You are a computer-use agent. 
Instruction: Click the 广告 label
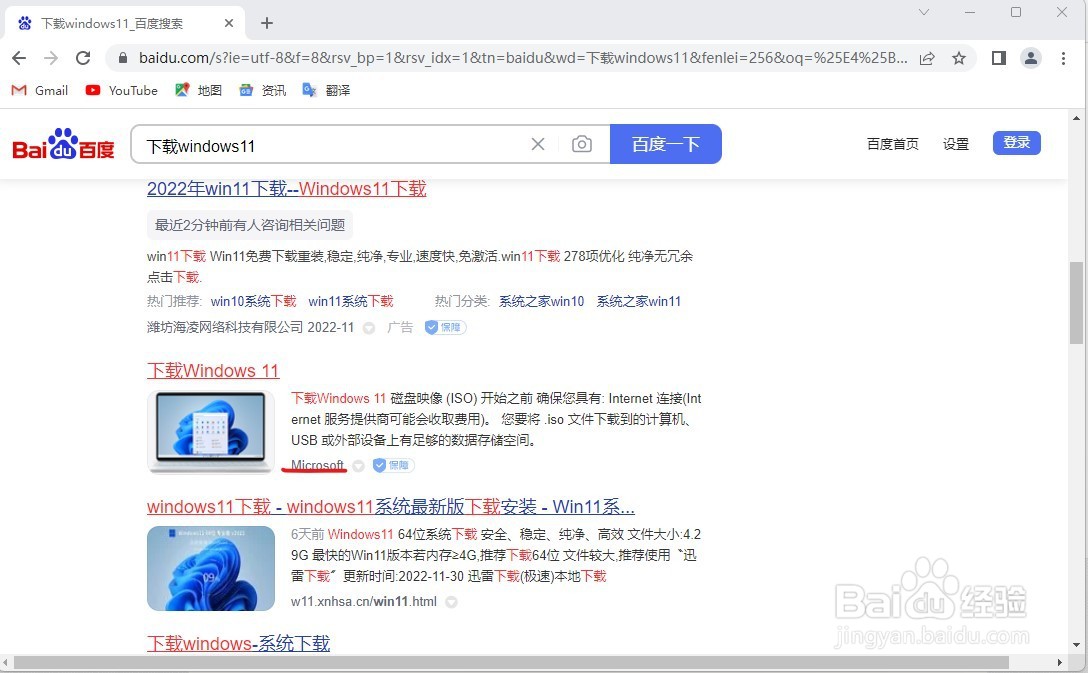point(400,327)
